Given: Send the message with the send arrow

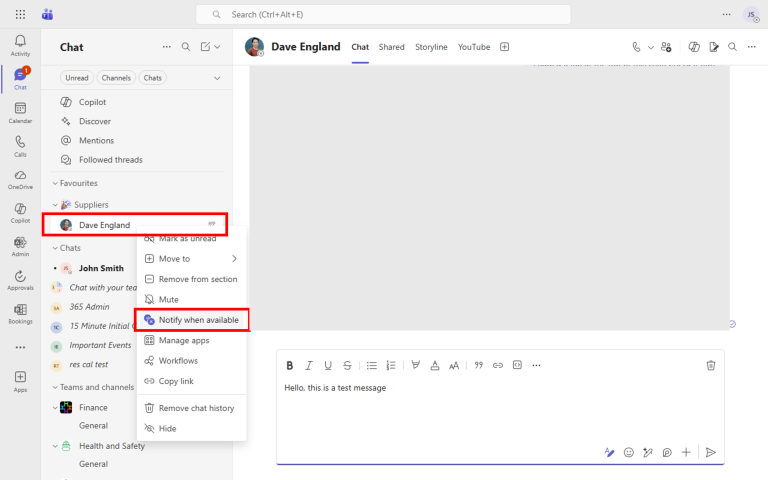Looking at the screenshot, I should point(711,452).
